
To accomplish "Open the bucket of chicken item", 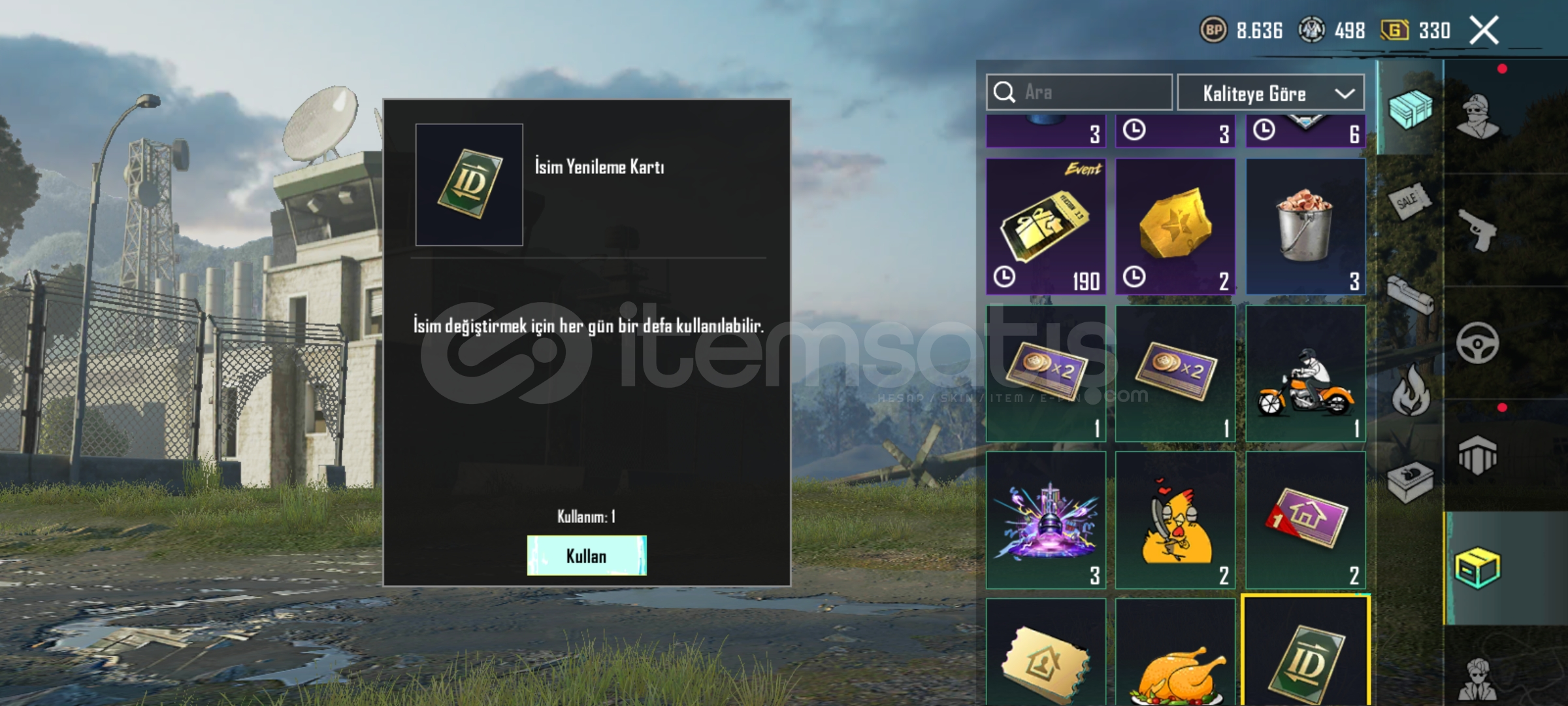I will pos(1305,226).
